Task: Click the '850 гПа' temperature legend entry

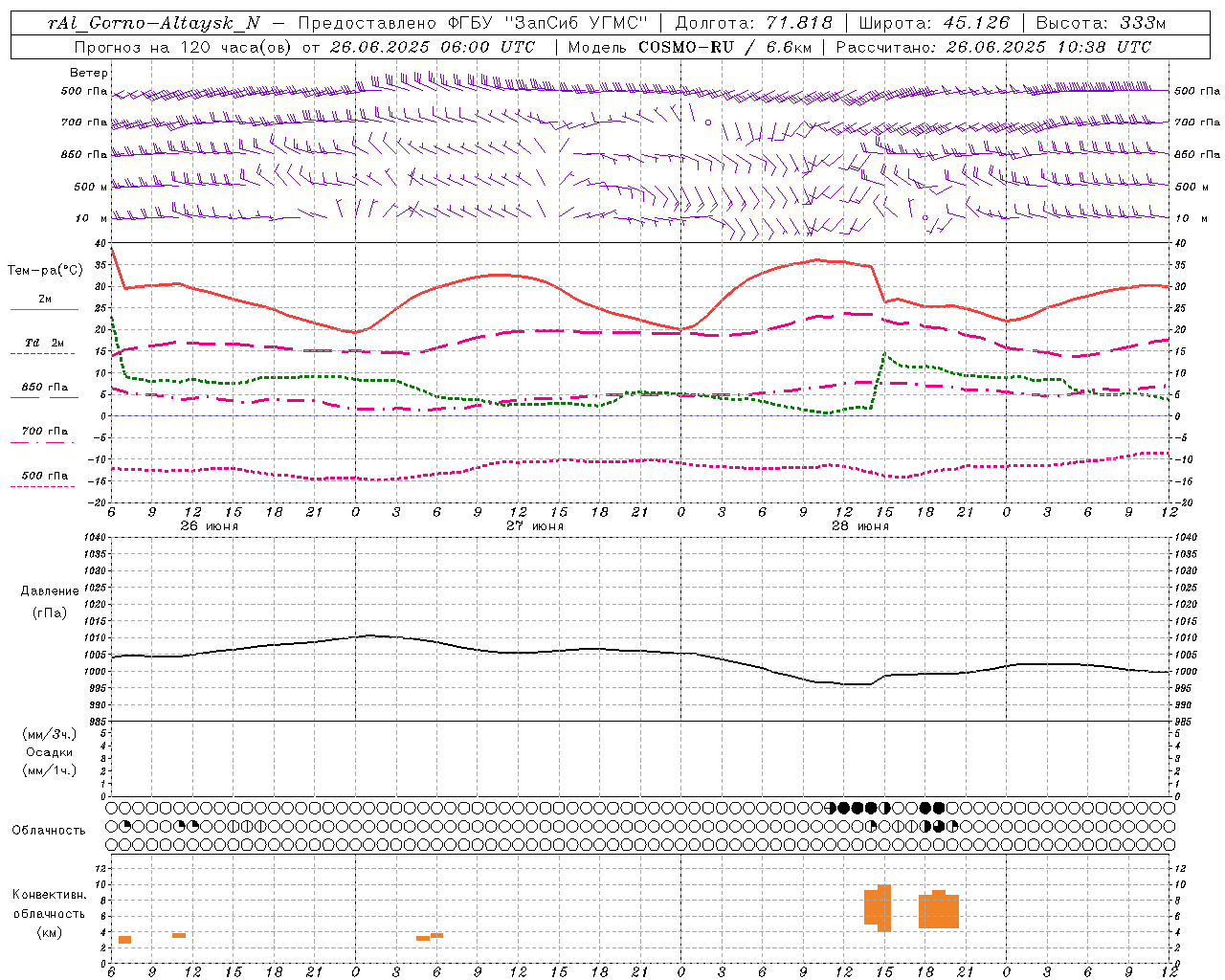Action: tap(45, 388)
